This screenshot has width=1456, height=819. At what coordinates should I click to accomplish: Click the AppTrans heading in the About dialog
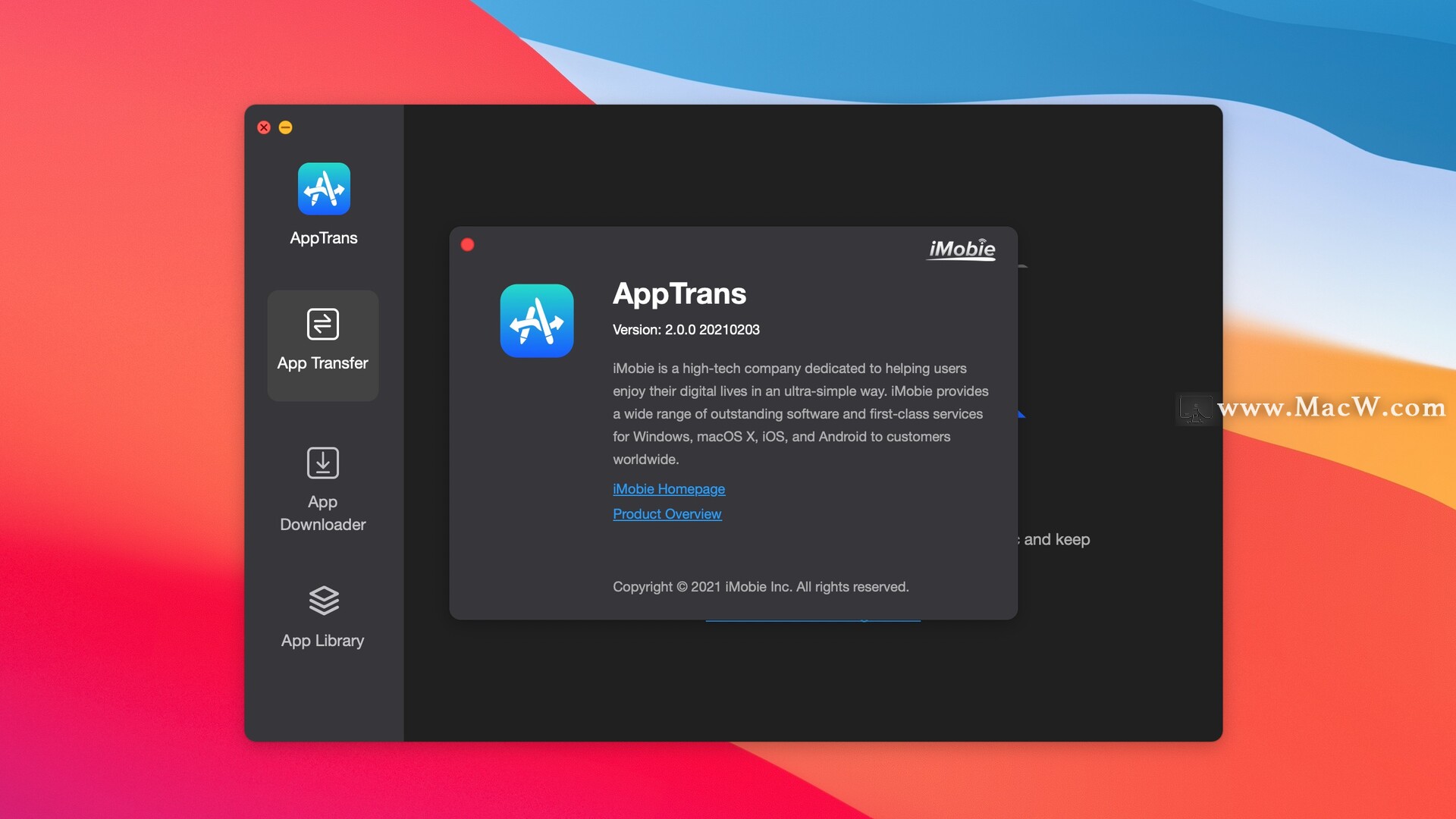tap(679, 293)
